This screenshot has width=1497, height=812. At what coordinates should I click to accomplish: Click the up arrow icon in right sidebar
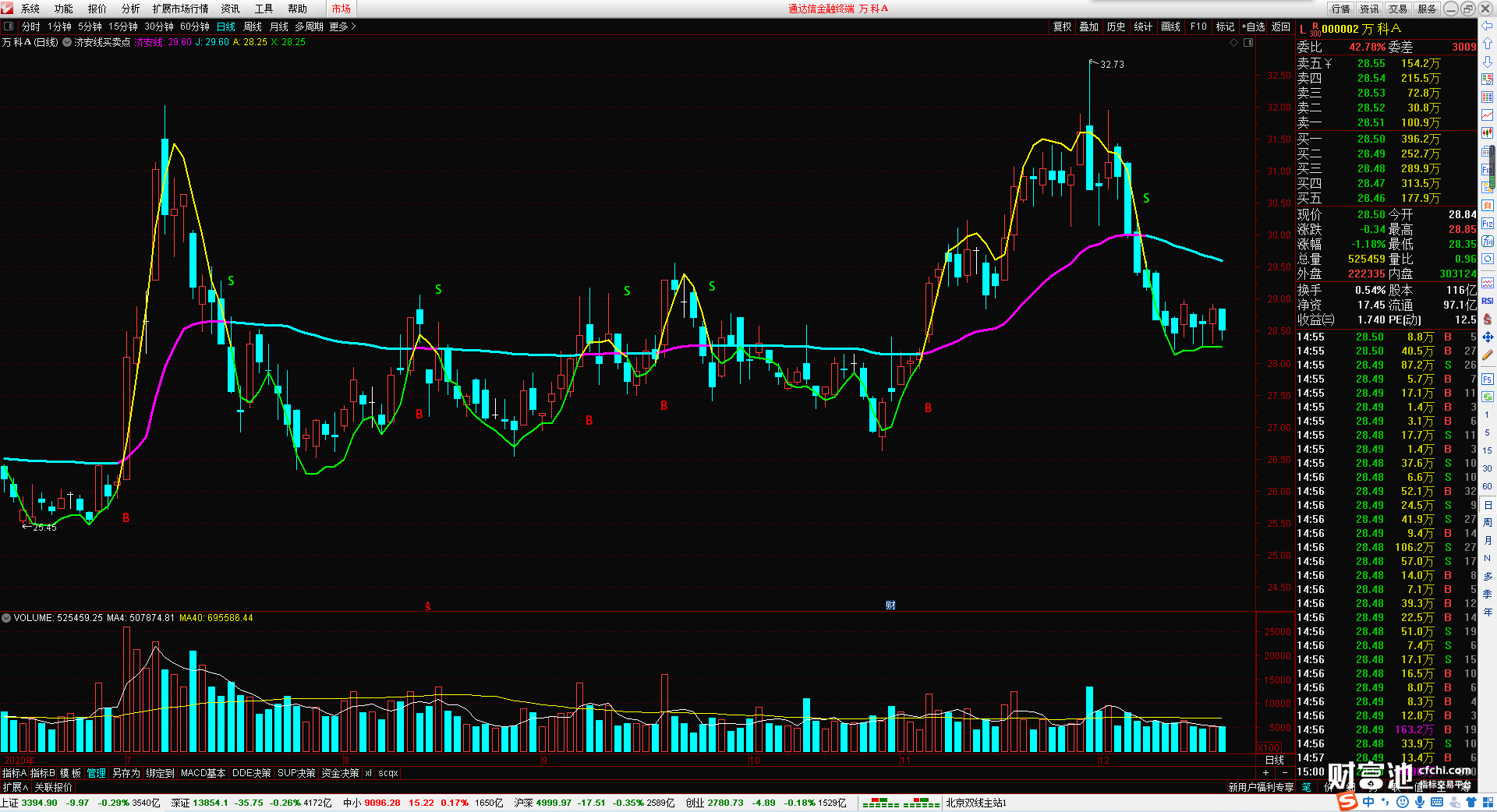point(1487,44)
